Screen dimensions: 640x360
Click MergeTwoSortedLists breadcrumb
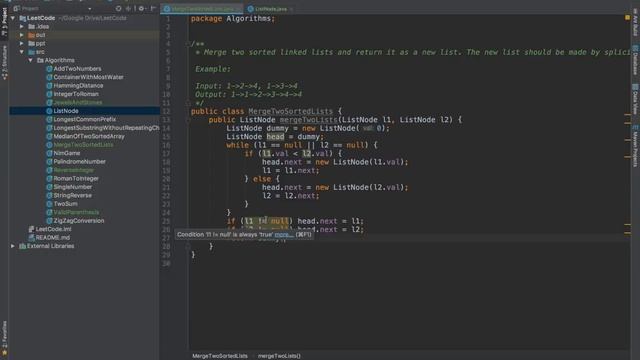(220, 356)
